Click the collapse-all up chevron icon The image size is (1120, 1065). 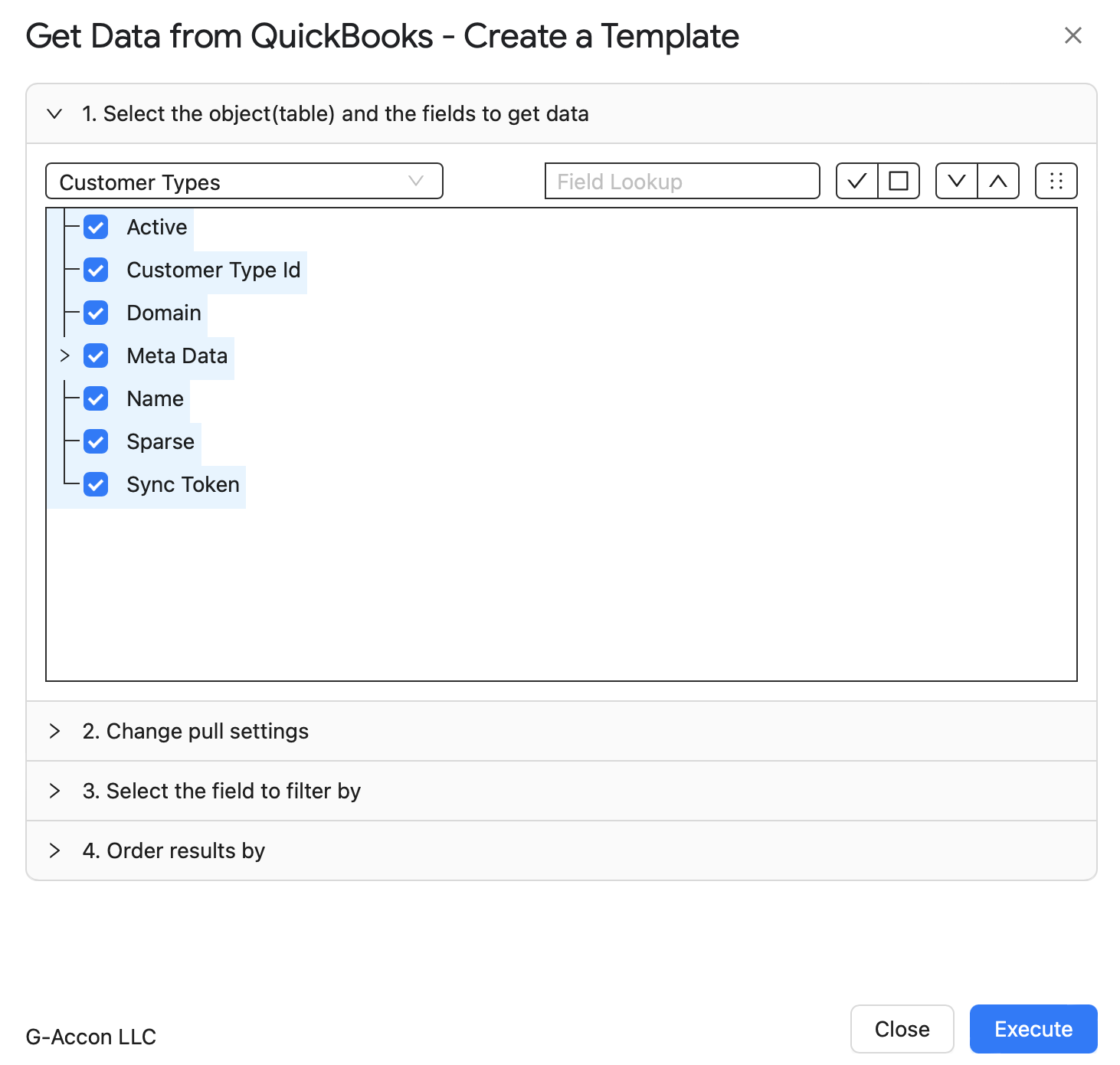[x=998, y=182]
